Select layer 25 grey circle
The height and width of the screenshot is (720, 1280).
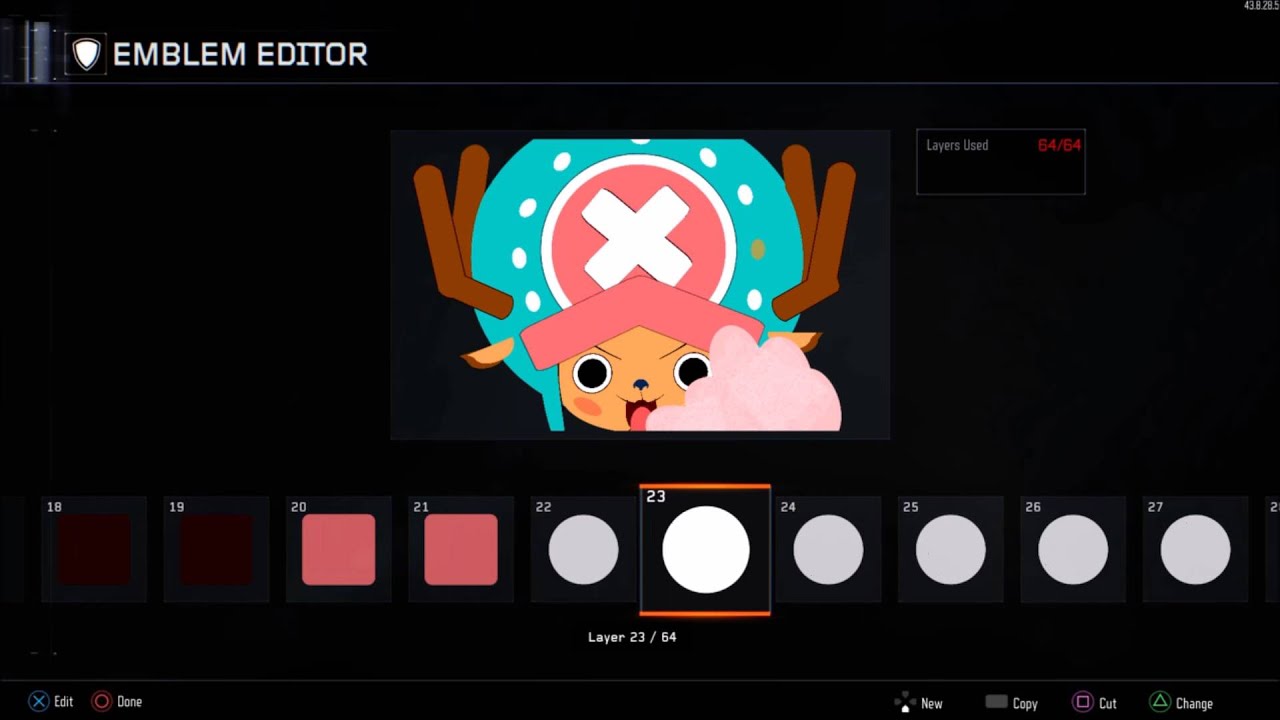coord(950,549)
